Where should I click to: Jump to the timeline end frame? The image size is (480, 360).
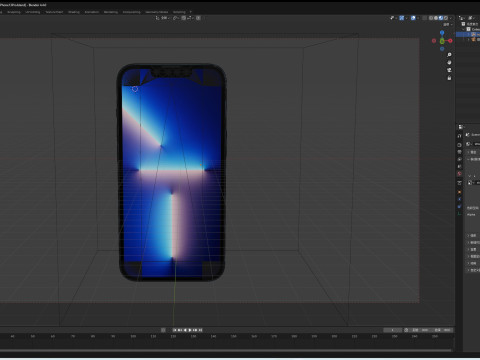200,330
